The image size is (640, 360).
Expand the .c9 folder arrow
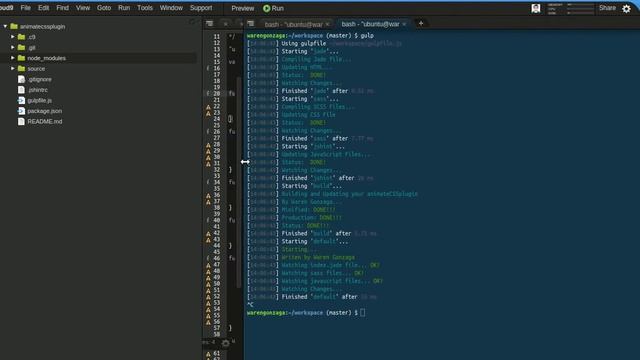click(13, 37)
